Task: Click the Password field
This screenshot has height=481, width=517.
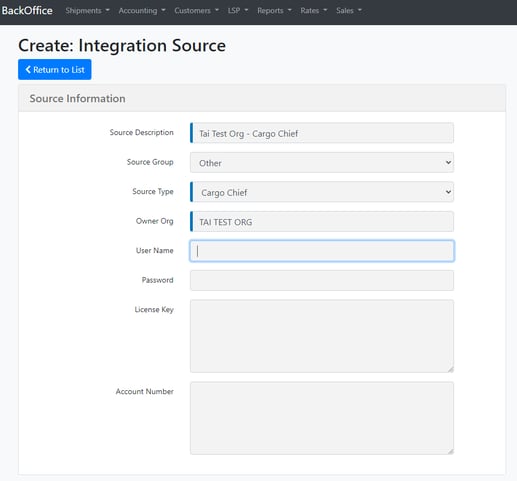Action: click(322, 280)
